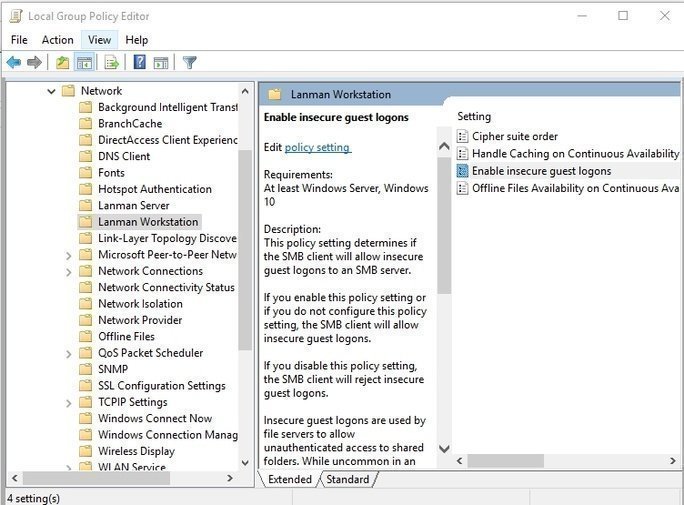Select Windows Connection Manager tree item

(x=168, y=435)
